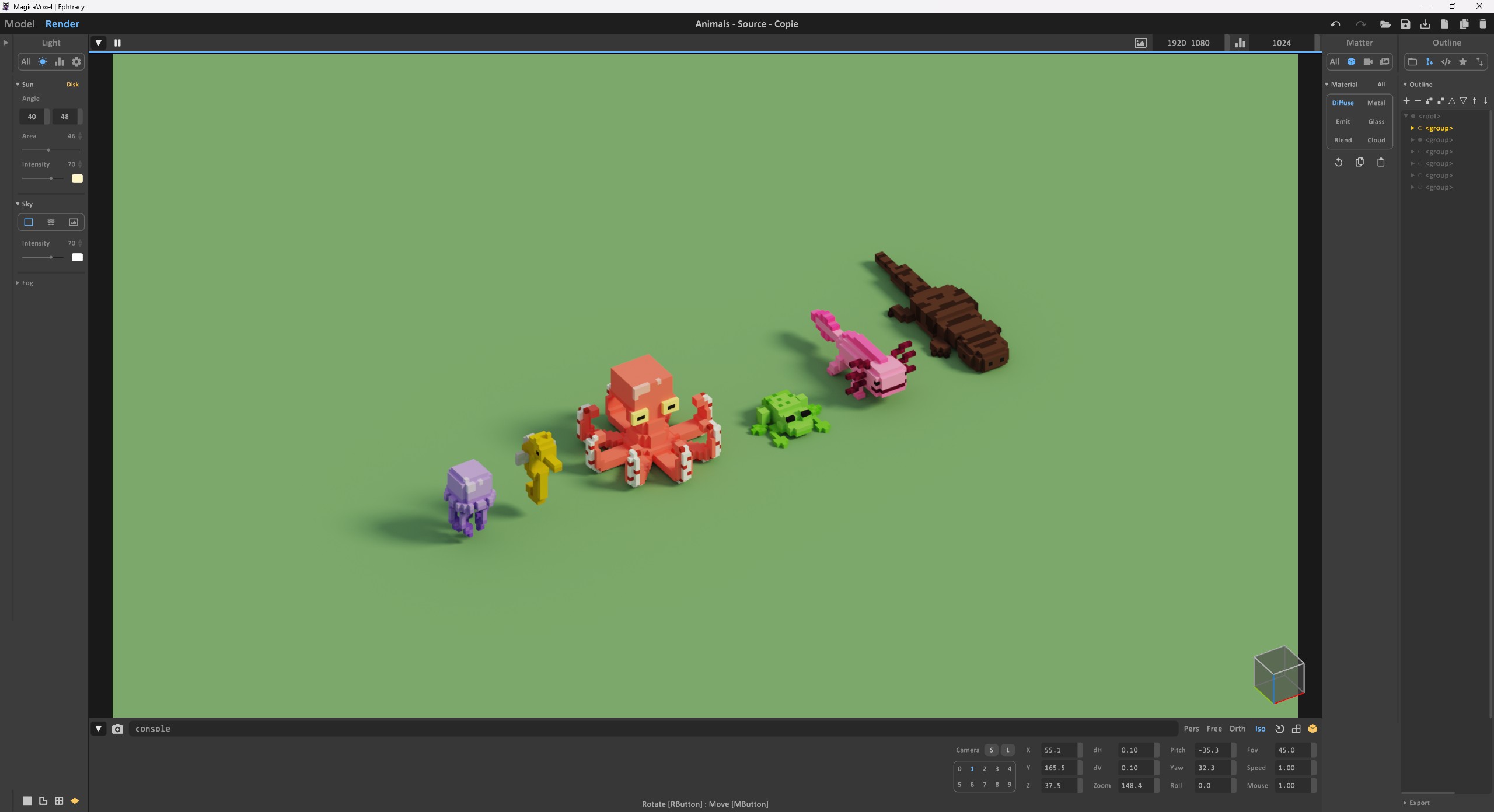The image size is (1494, 812).
Task: Click the save file icon
Action: tap(1405, 24)
